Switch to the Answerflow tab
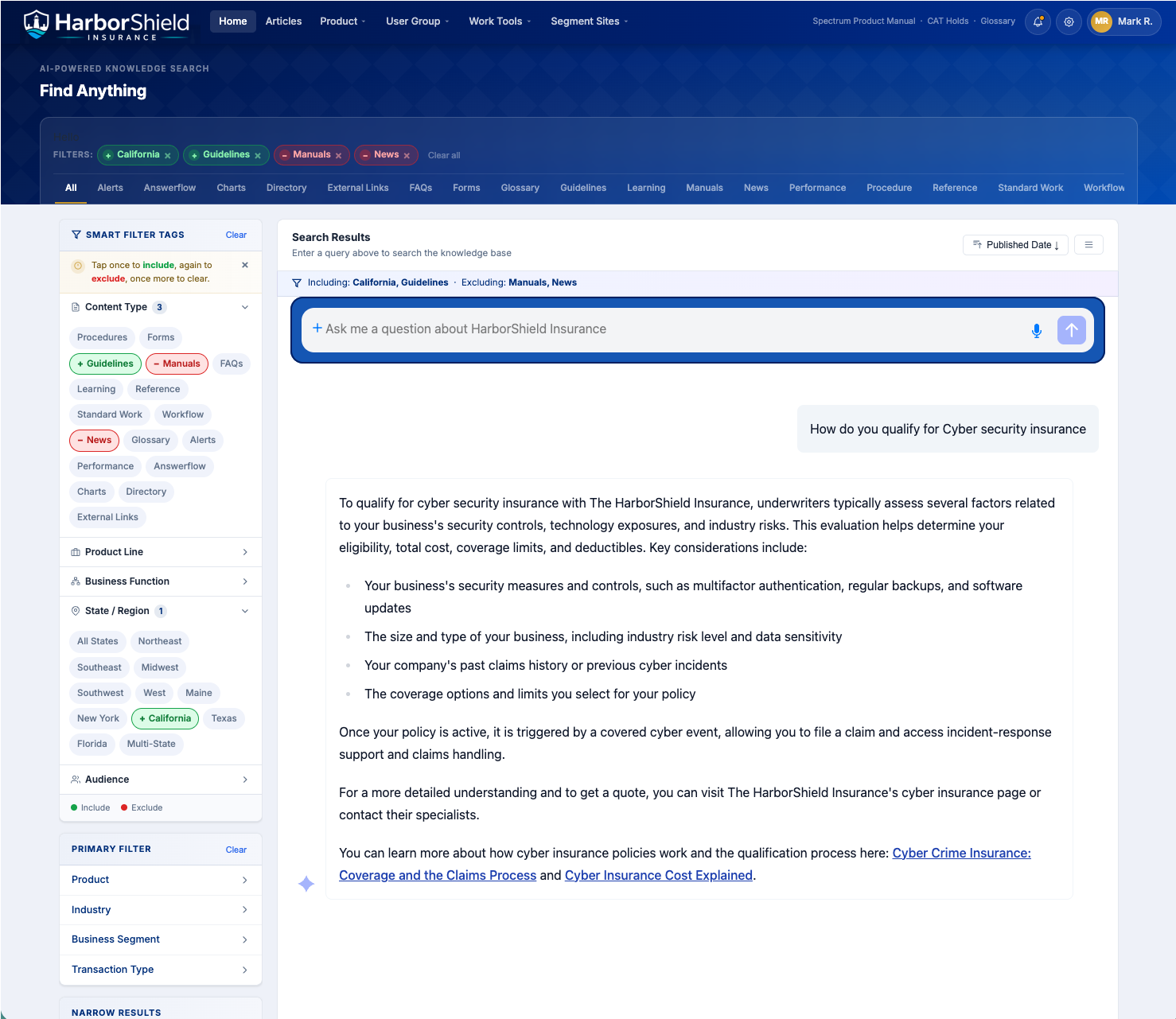This screenshot has height=1019, width=1176. pos(169,188)
